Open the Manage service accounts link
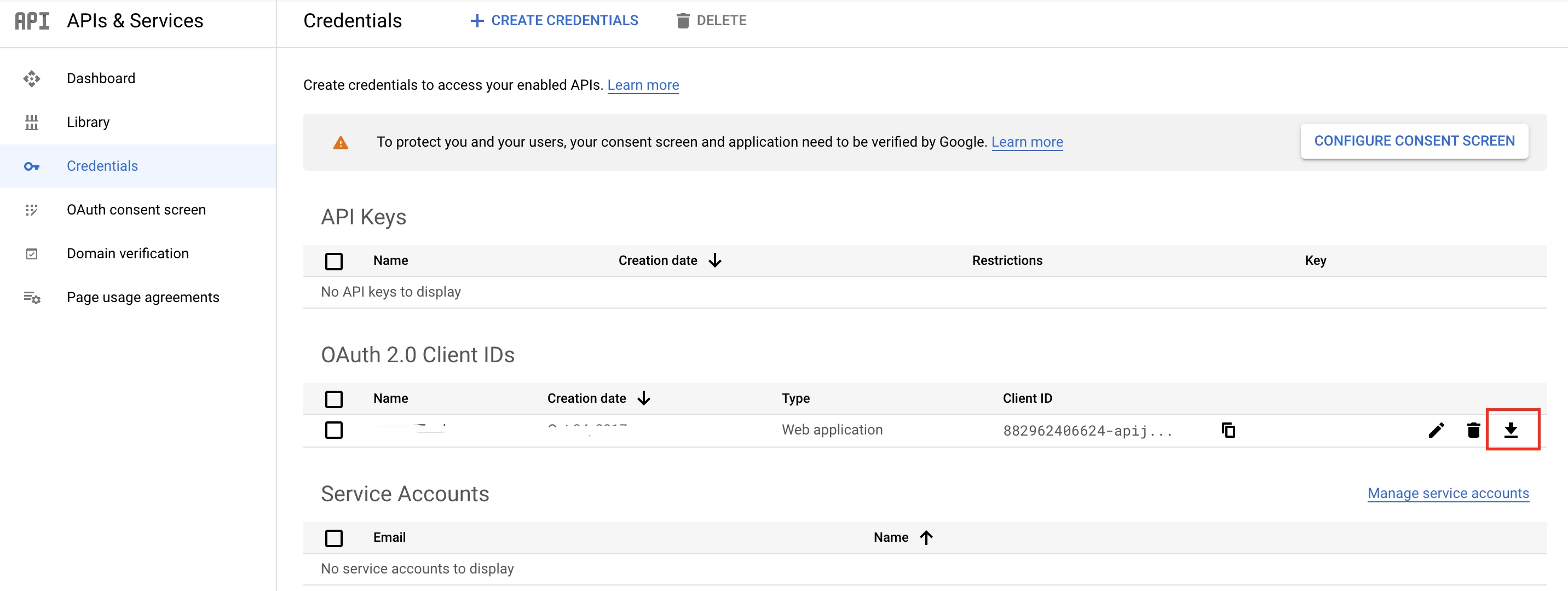 pyautogui.click(x=1448, y=493)
